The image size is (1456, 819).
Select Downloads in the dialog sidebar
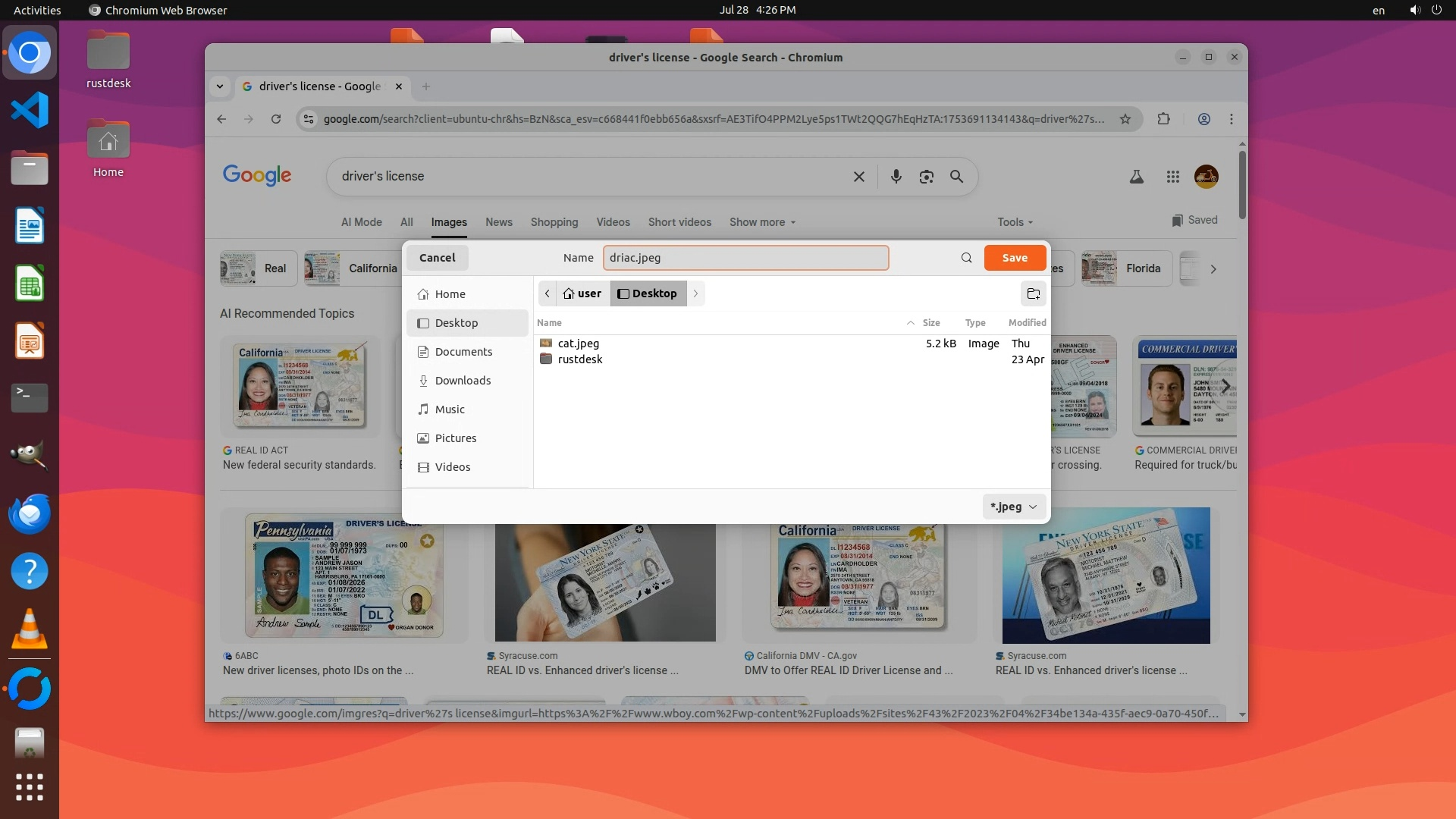(x=463, y=381)
